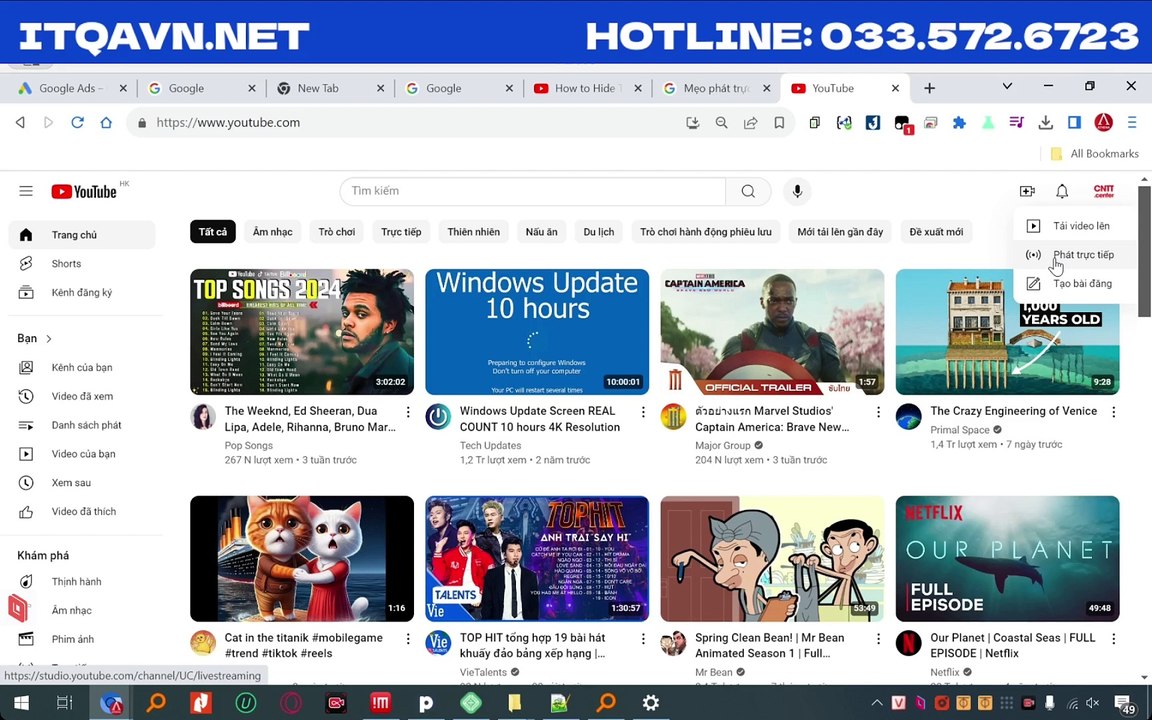The height and width of the screenshot is (720, 1152).
Task: Open options for The Weeknd video
Action: click(x=408, y=412)
